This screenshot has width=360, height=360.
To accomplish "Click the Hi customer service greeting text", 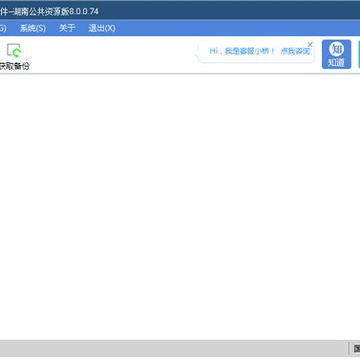I will coord(242,51).
